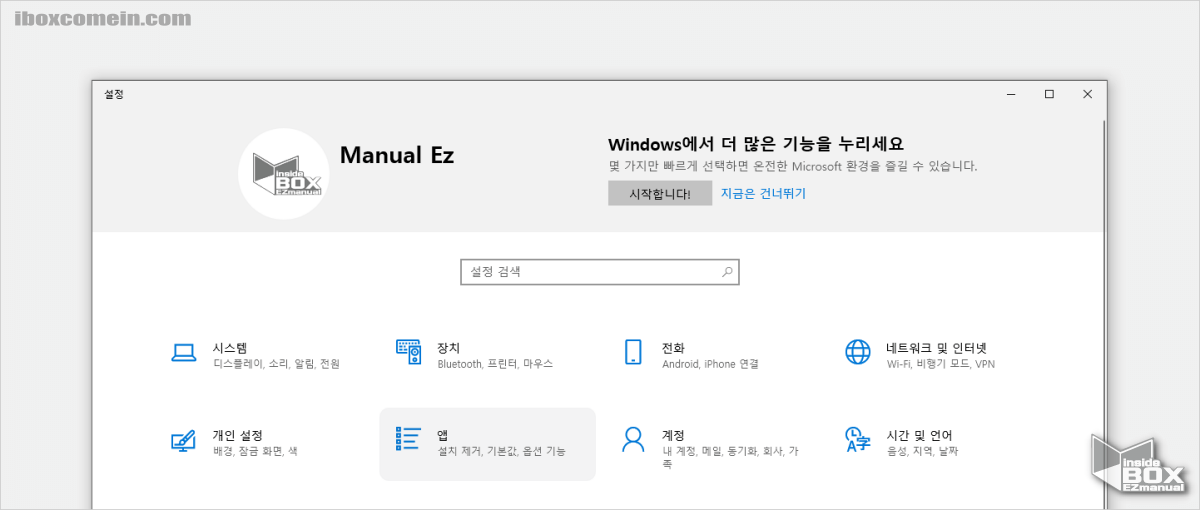Image resolution: width=1200 pixels, height=510 pixels.
Task: Click the 시스템 title text
Action: pos(230,348)
